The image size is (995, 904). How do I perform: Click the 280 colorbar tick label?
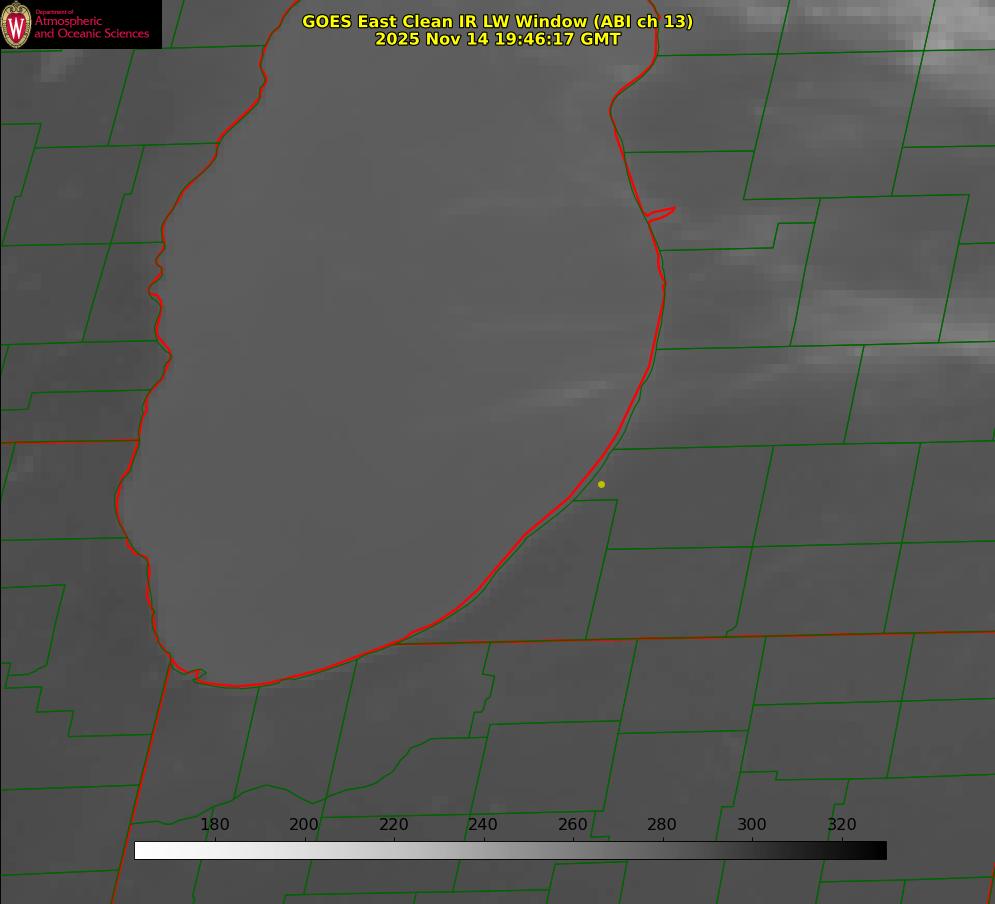[662, 825]
